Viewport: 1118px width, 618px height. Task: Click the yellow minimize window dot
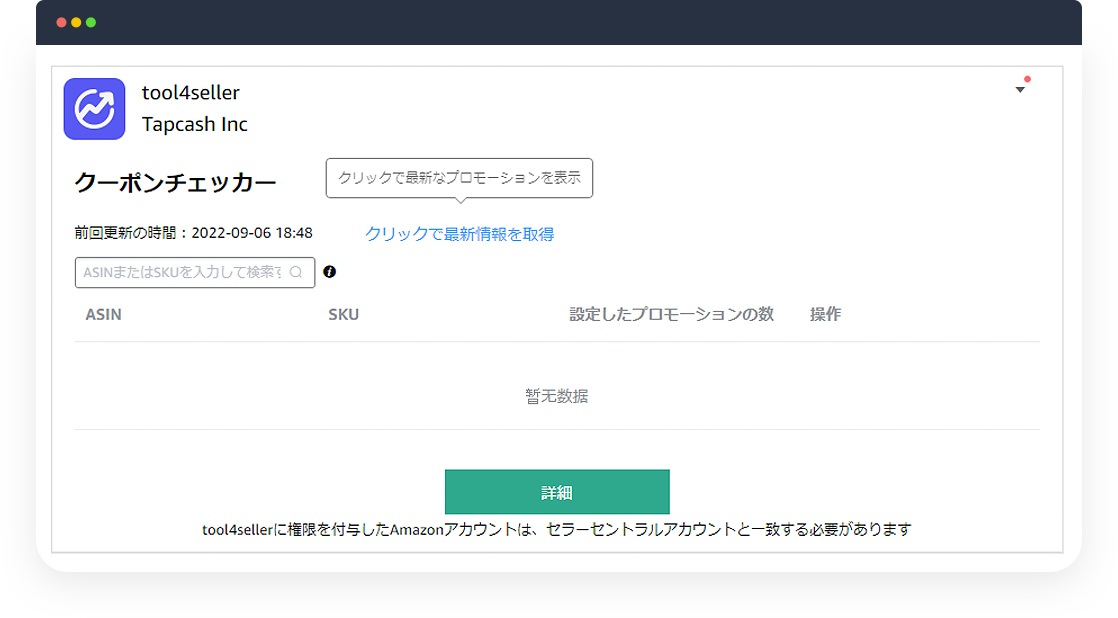coord(76,23)
